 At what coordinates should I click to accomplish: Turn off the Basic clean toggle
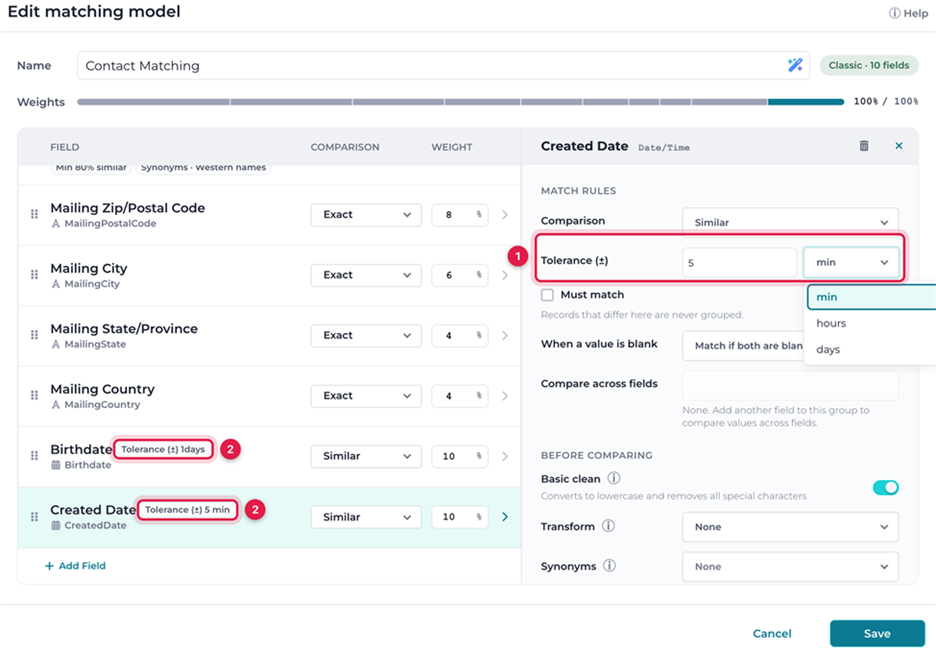[885, 488]
